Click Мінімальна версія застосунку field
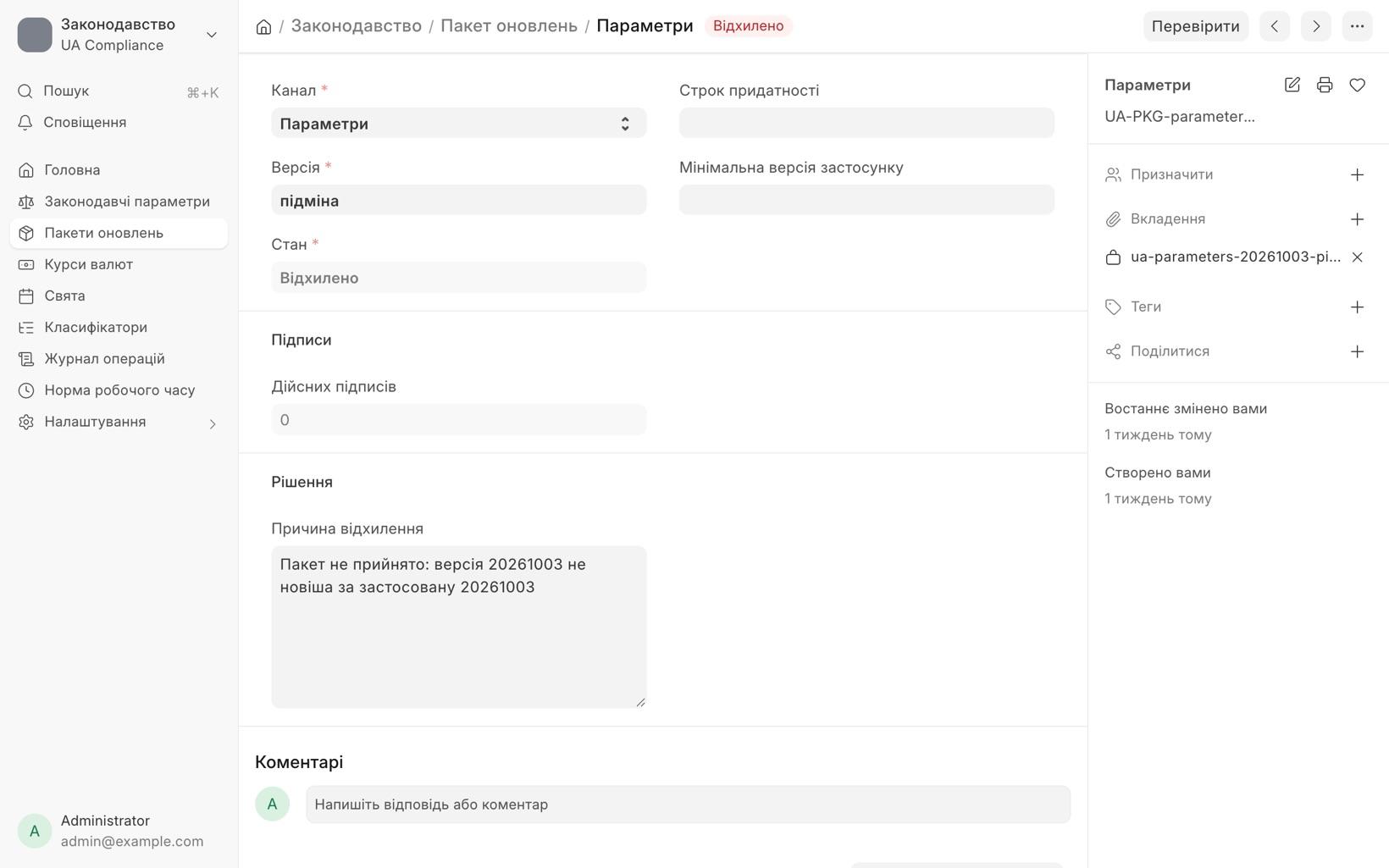This screenshot has width=1389, height=868. click(866, 201)
